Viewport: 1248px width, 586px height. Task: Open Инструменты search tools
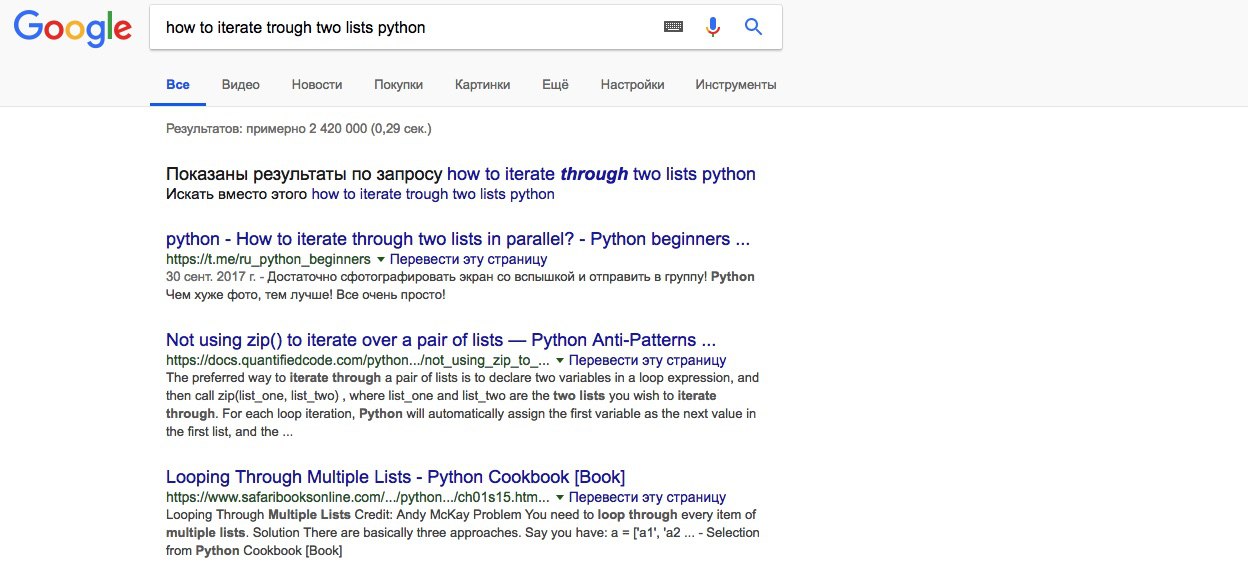click(x=736, y=85)
